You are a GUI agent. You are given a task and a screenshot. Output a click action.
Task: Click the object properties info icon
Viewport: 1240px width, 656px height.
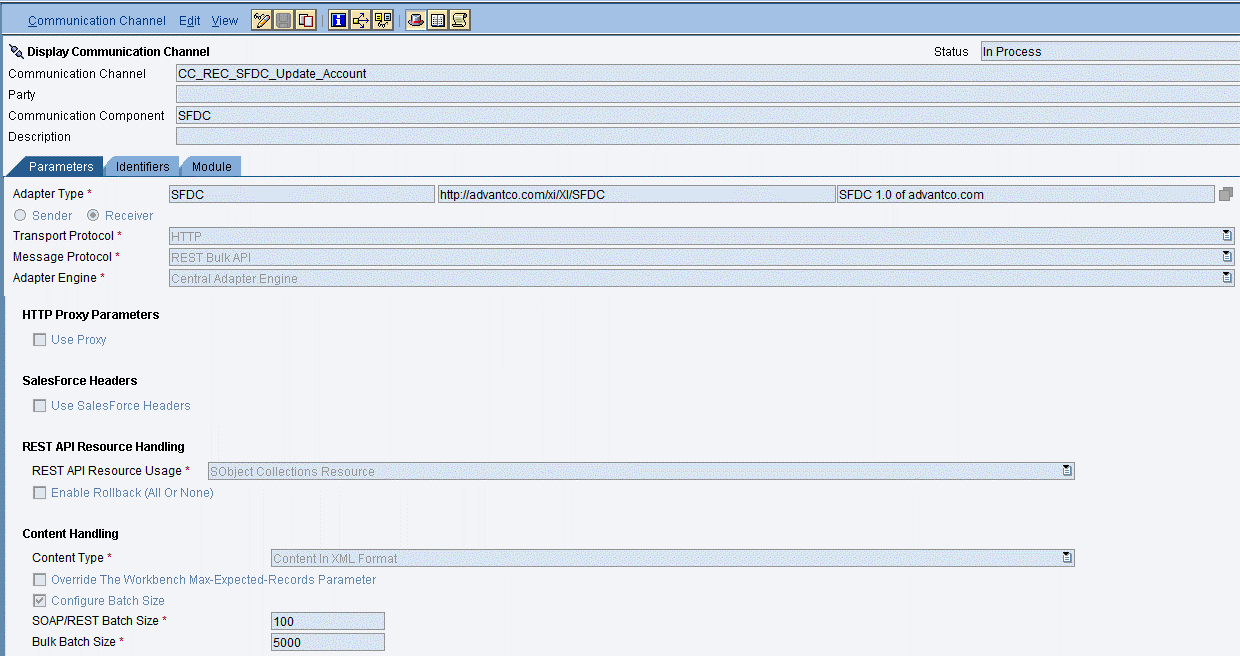[x=338, y=19]
